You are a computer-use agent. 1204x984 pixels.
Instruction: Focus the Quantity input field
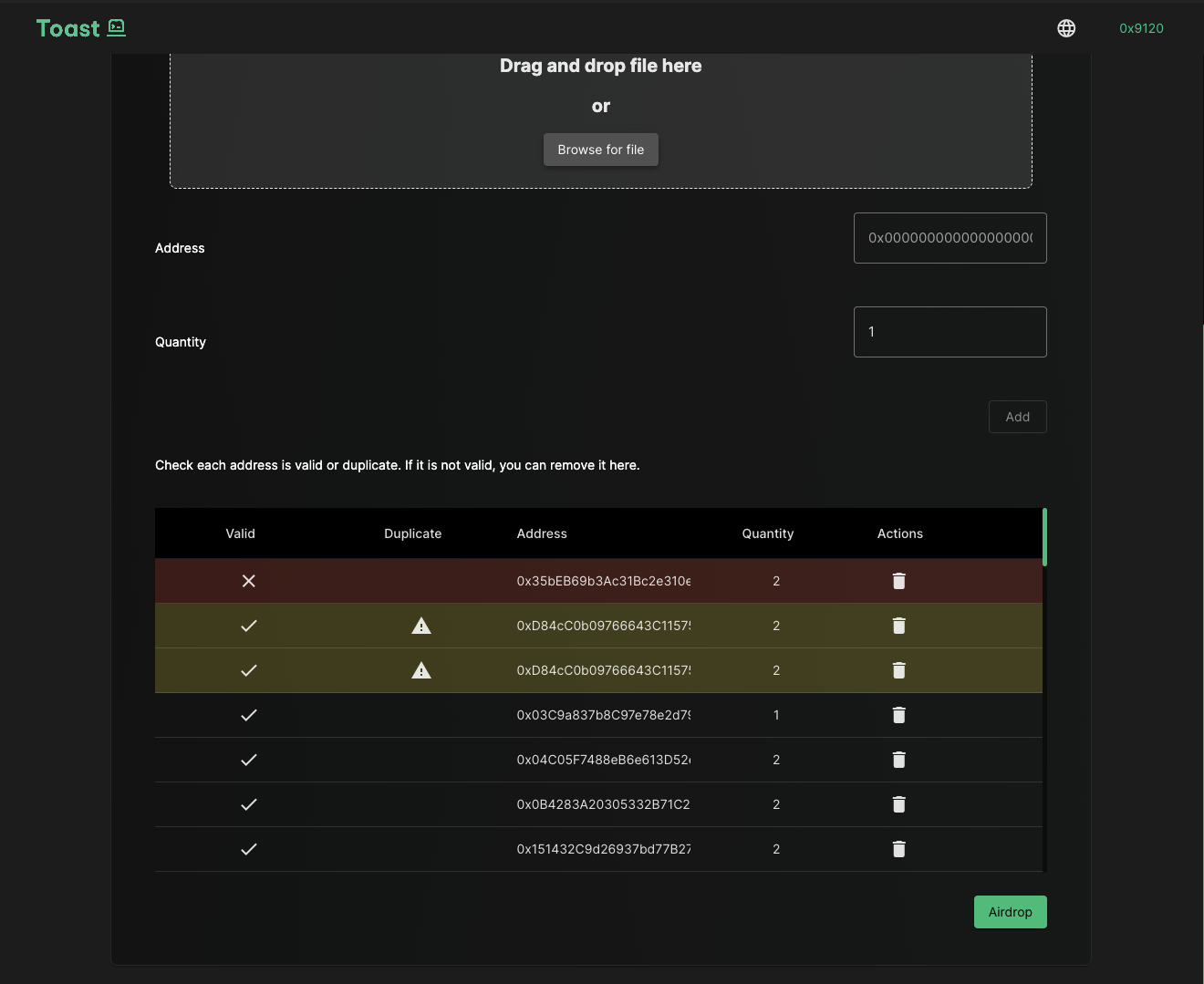point(950,332)
